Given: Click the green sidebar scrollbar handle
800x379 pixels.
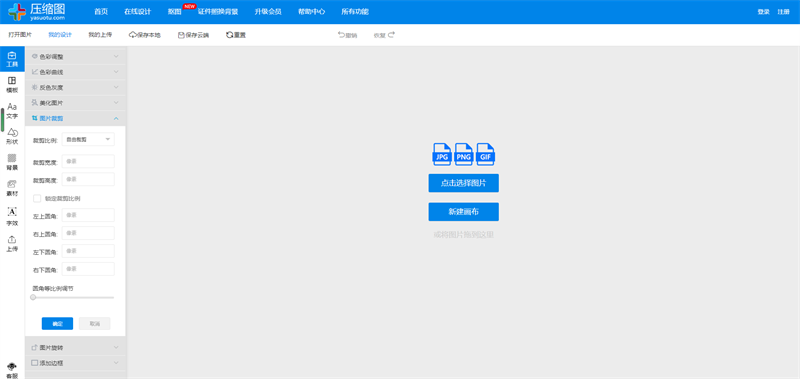Looking at the screenshot, I should point(3,120).
